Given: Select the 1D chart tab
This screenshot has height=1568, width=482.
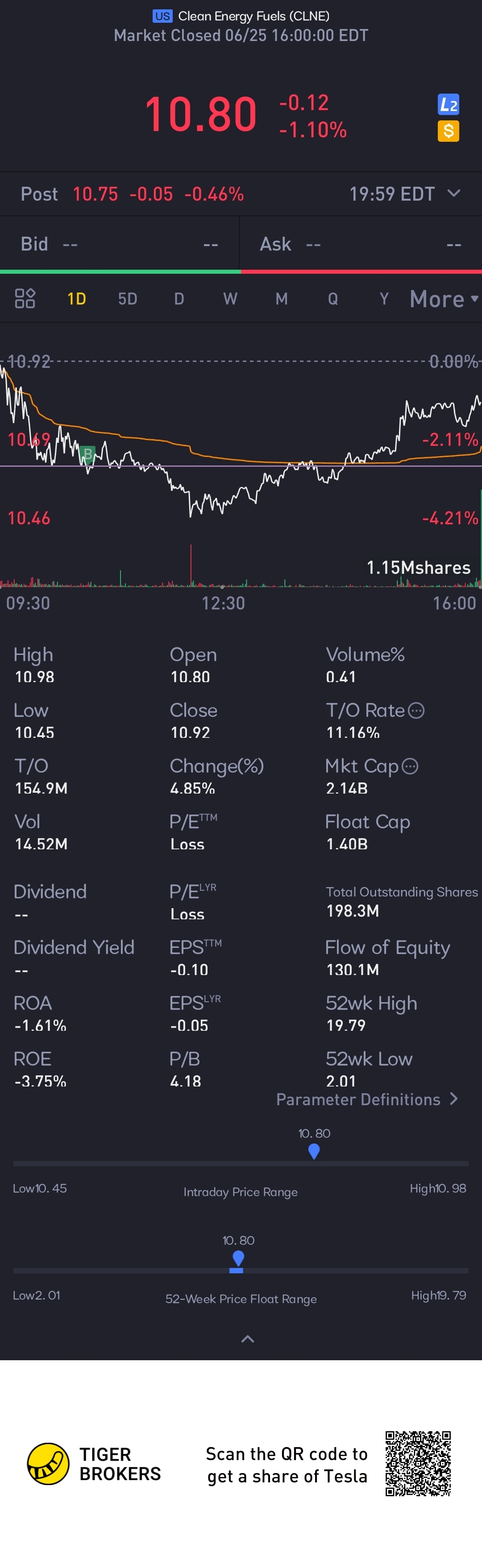Looking at the screenshot, I should 77,299.
